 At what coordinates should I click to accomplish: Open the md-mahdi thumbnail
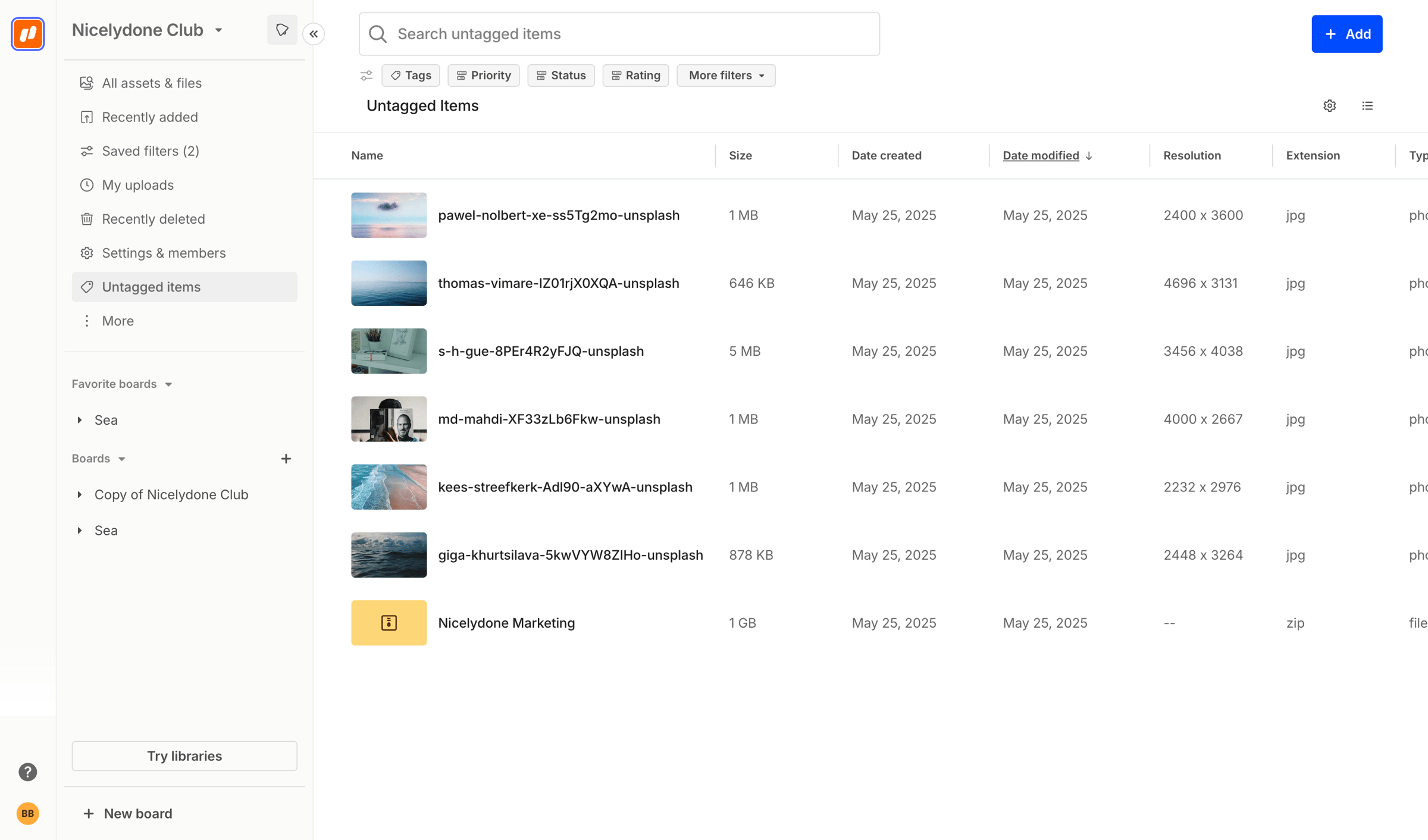point(389,419)
